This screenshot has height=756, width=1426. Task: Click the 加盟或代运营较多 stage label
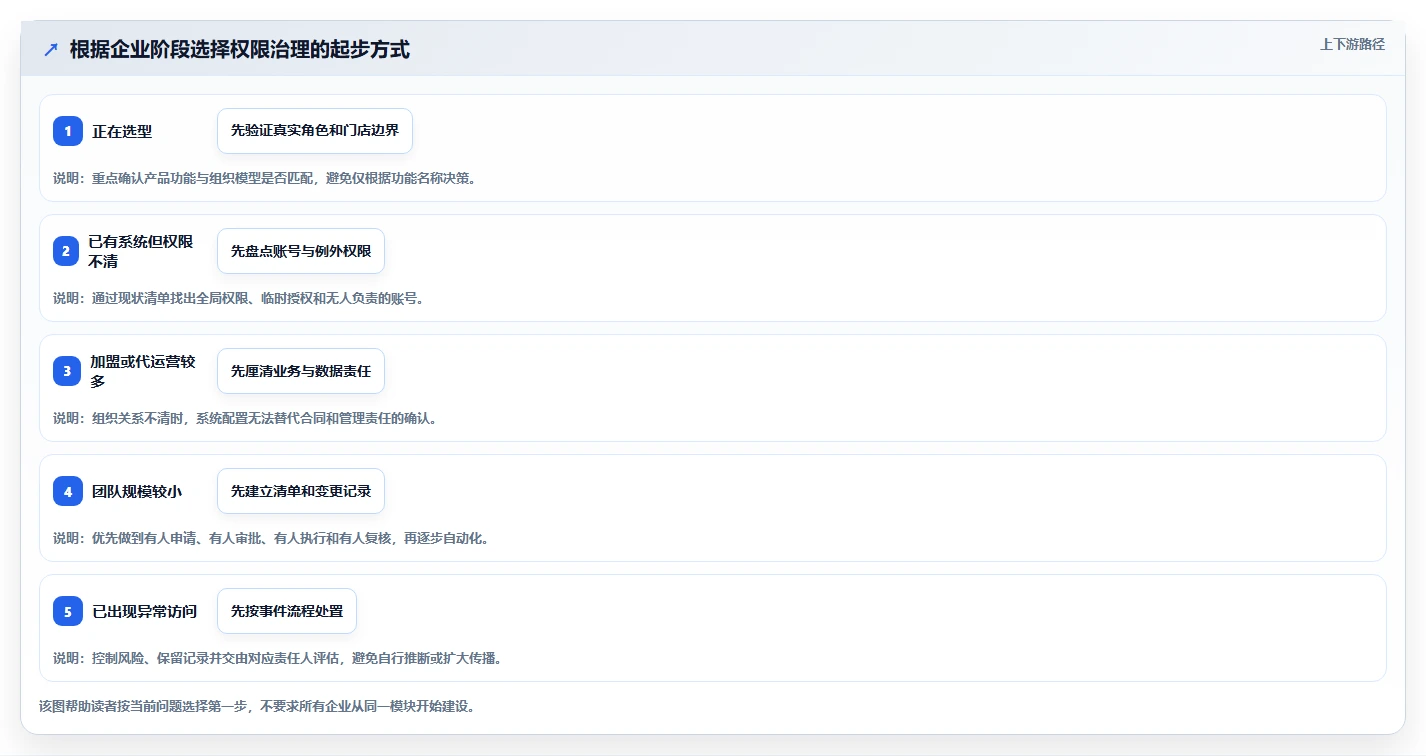[142, 371]
